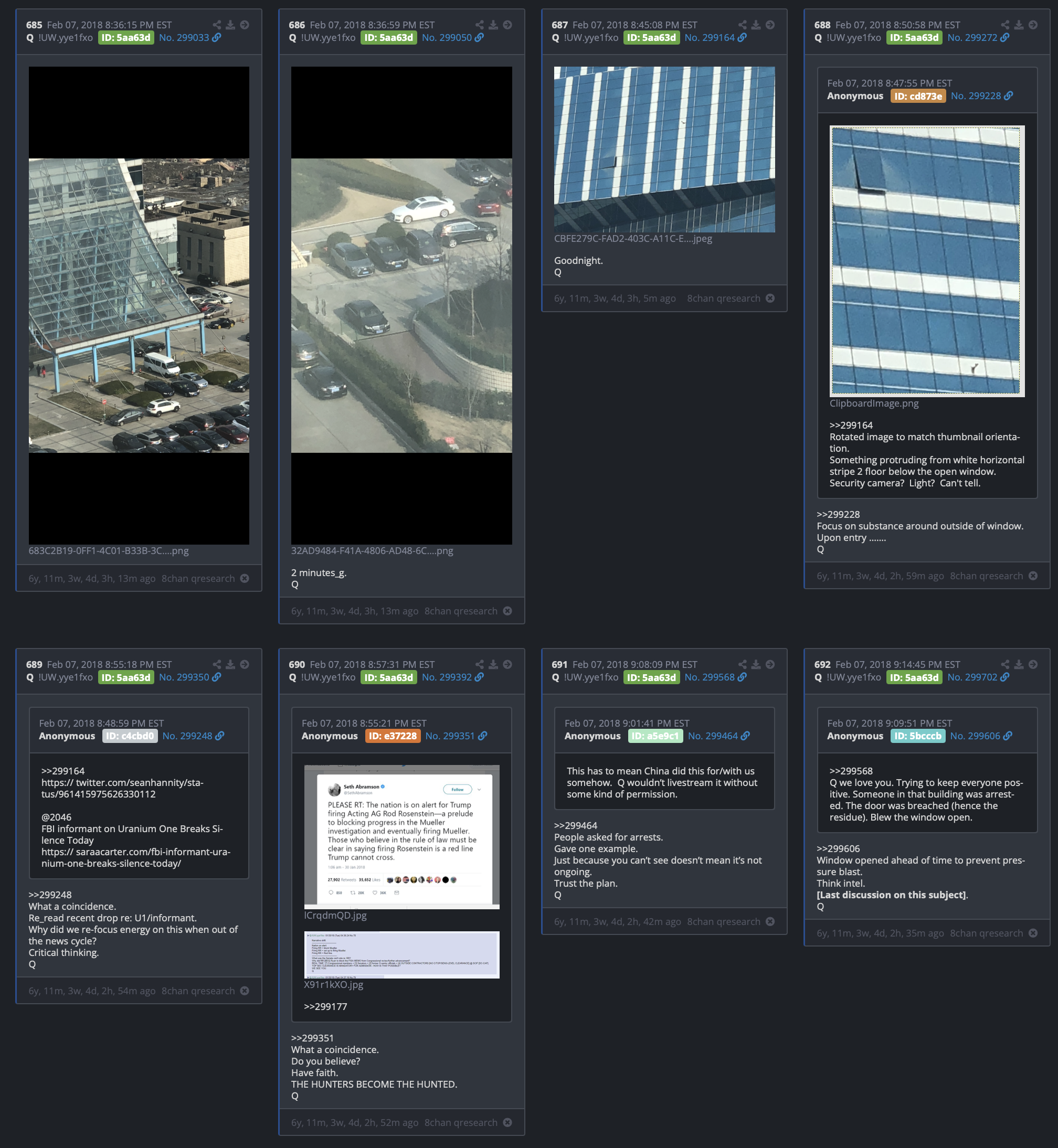Viewport: 1058px width, 1148px height.
Task: Download post 688 via its download icon
Action: pyautogui.click(x=1019, y=25)
